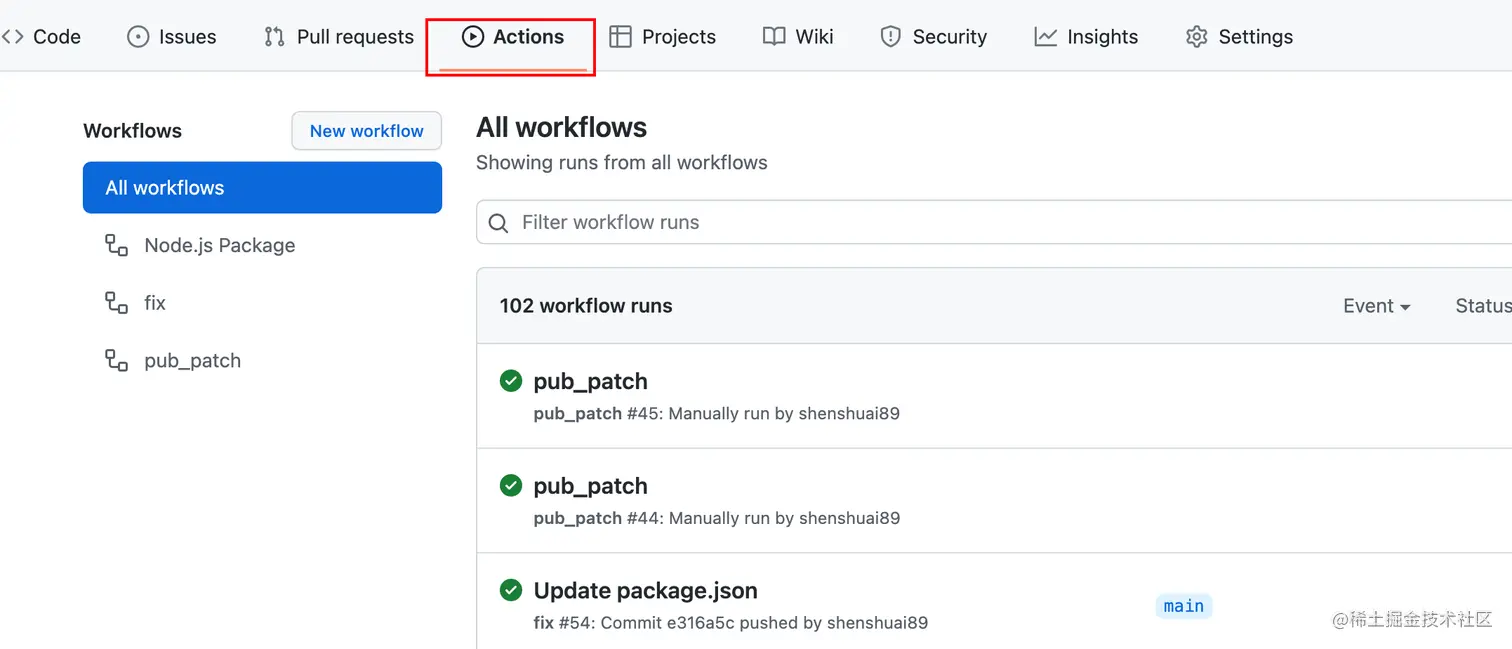Click 'Showing runs from all workflows' text
The height and width of the screenshot is (649, 1512).
[x=621, y=162]
